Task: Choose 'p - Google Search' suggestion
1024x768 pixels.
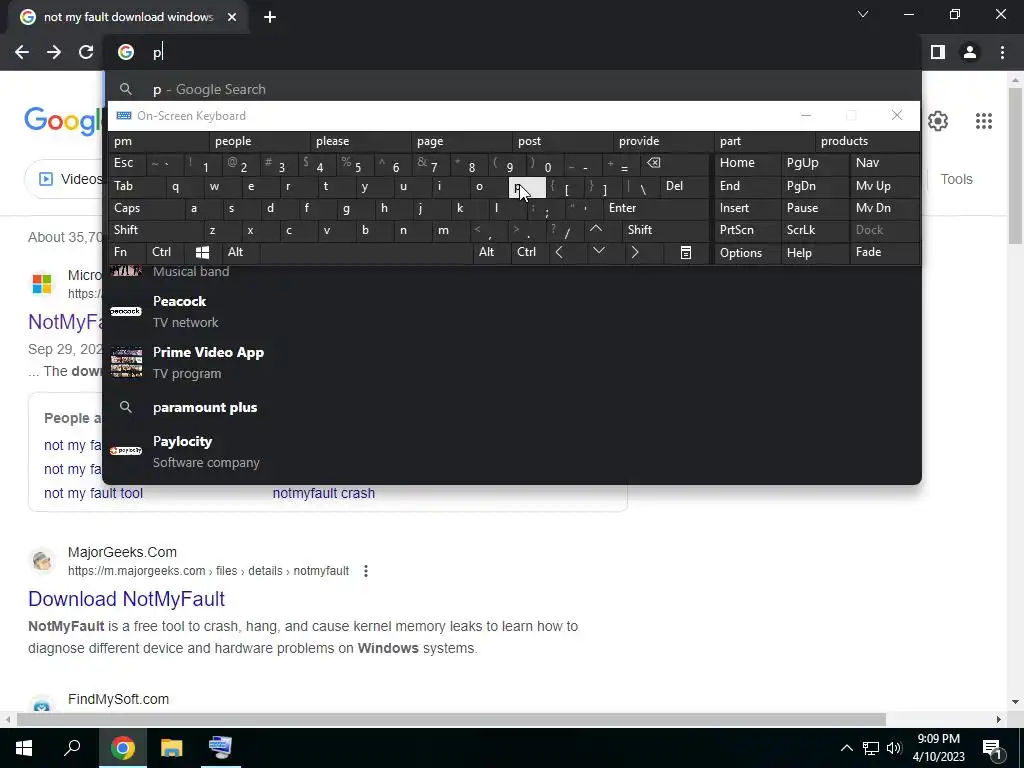Action: [512, 89]
